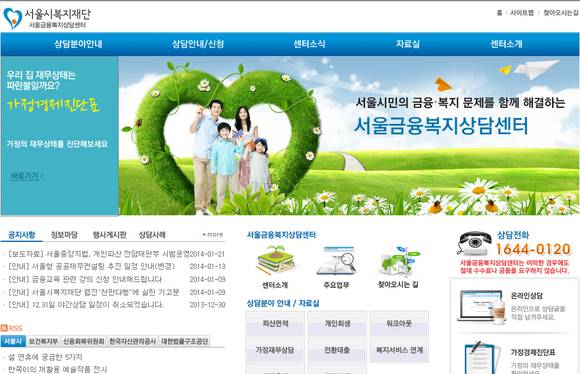
Task: Open the 개인회생 category button
Action: coord(337,324)
